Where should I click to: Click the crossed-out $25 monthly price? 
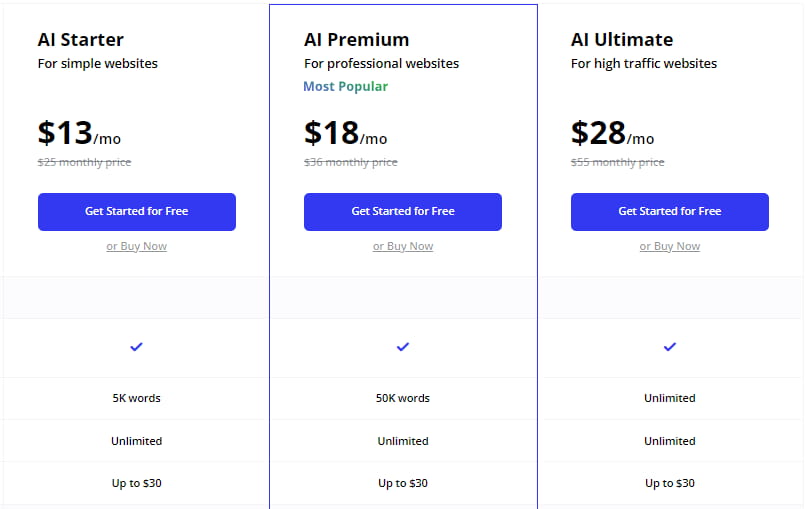pos(84,162)
